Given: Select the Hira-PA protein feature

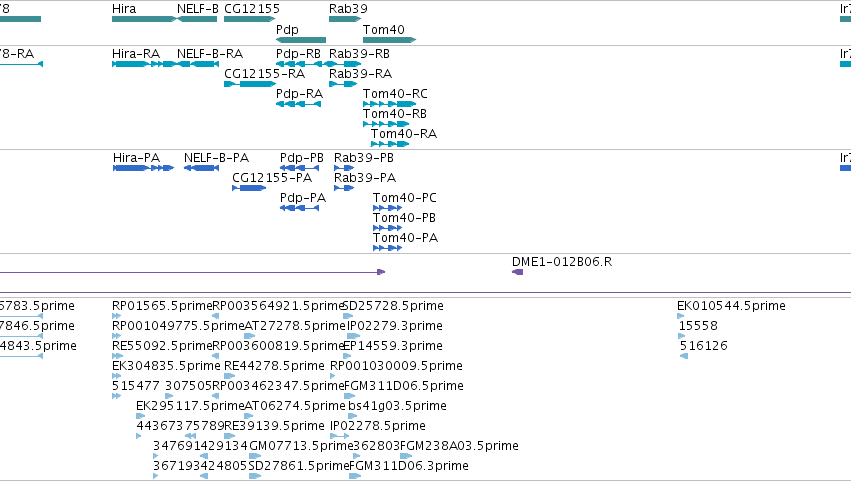Looking at the screenshot, I should point(143,168).
